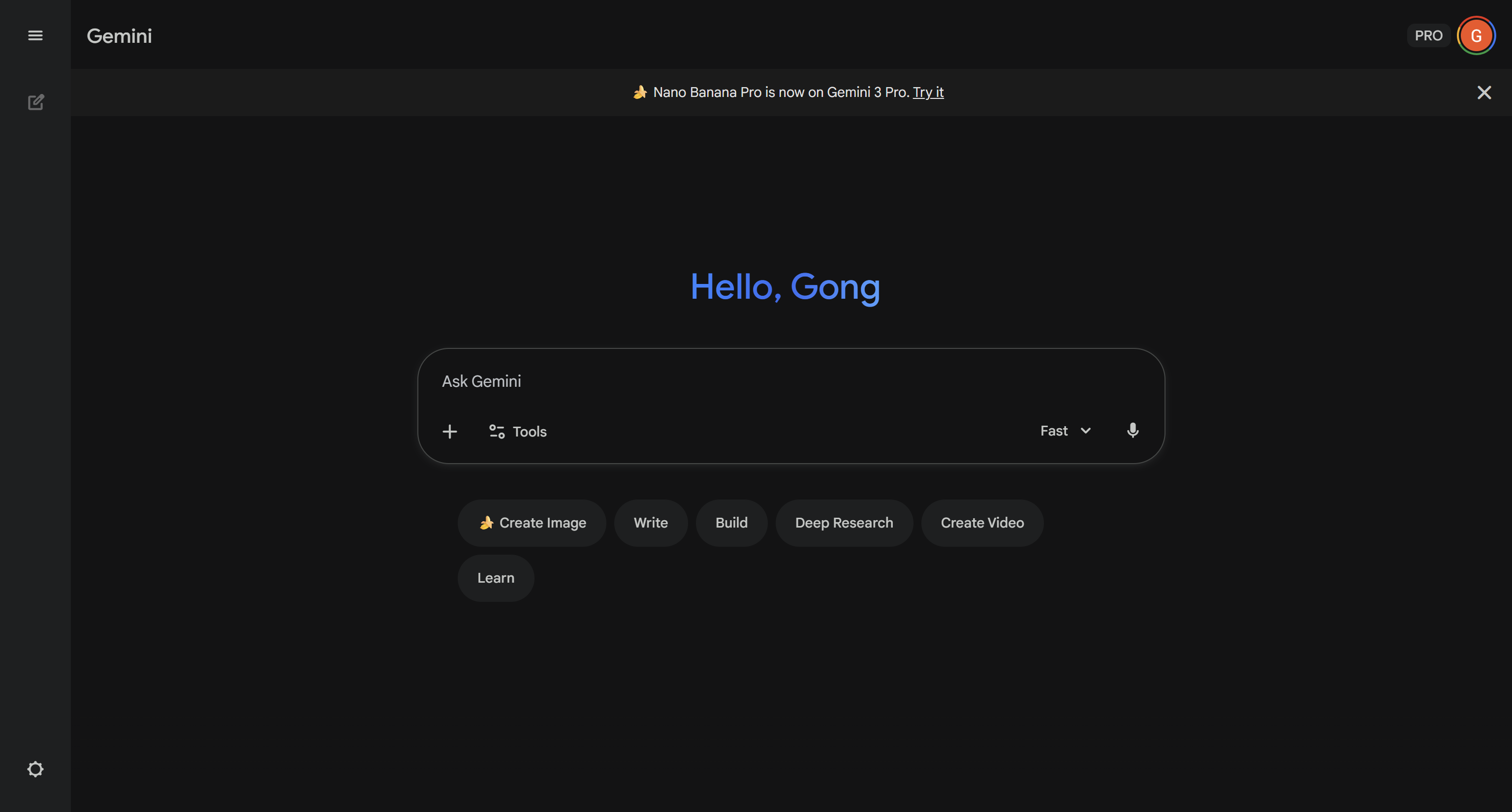Select the Create Video chip
Image resolution: width=1512 pixels, height=812 pixels.
coord(982,523)
